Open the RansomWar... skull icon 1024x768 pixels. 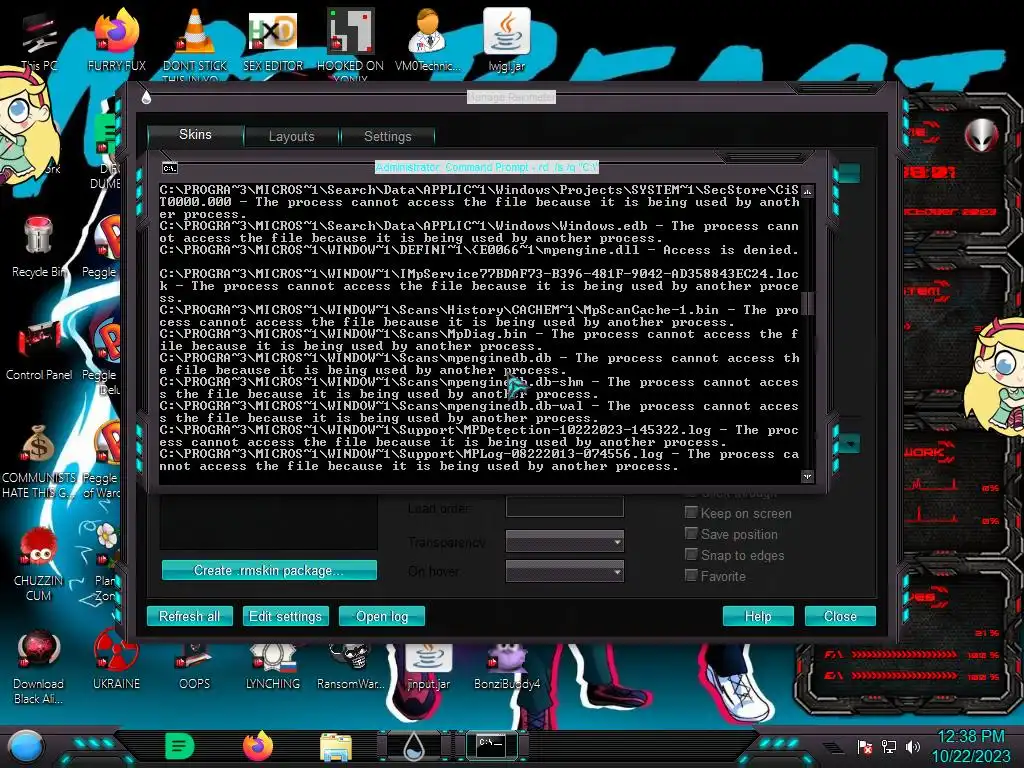coord(351,666)
